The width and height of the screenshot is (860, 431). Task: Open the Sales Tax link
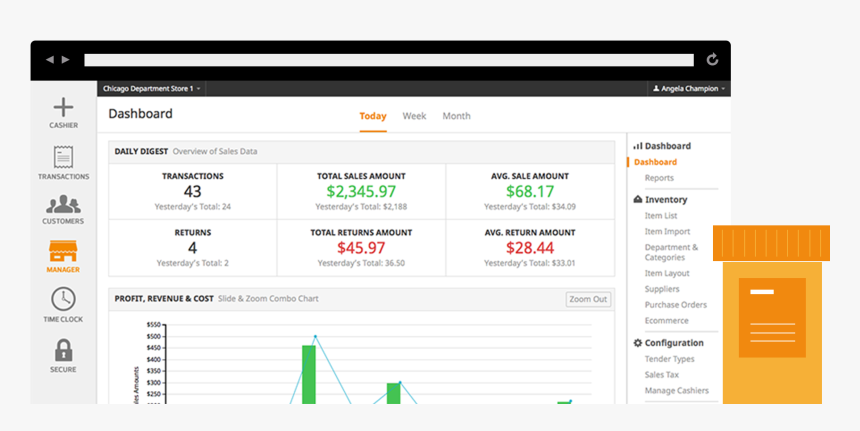point(661,375)
